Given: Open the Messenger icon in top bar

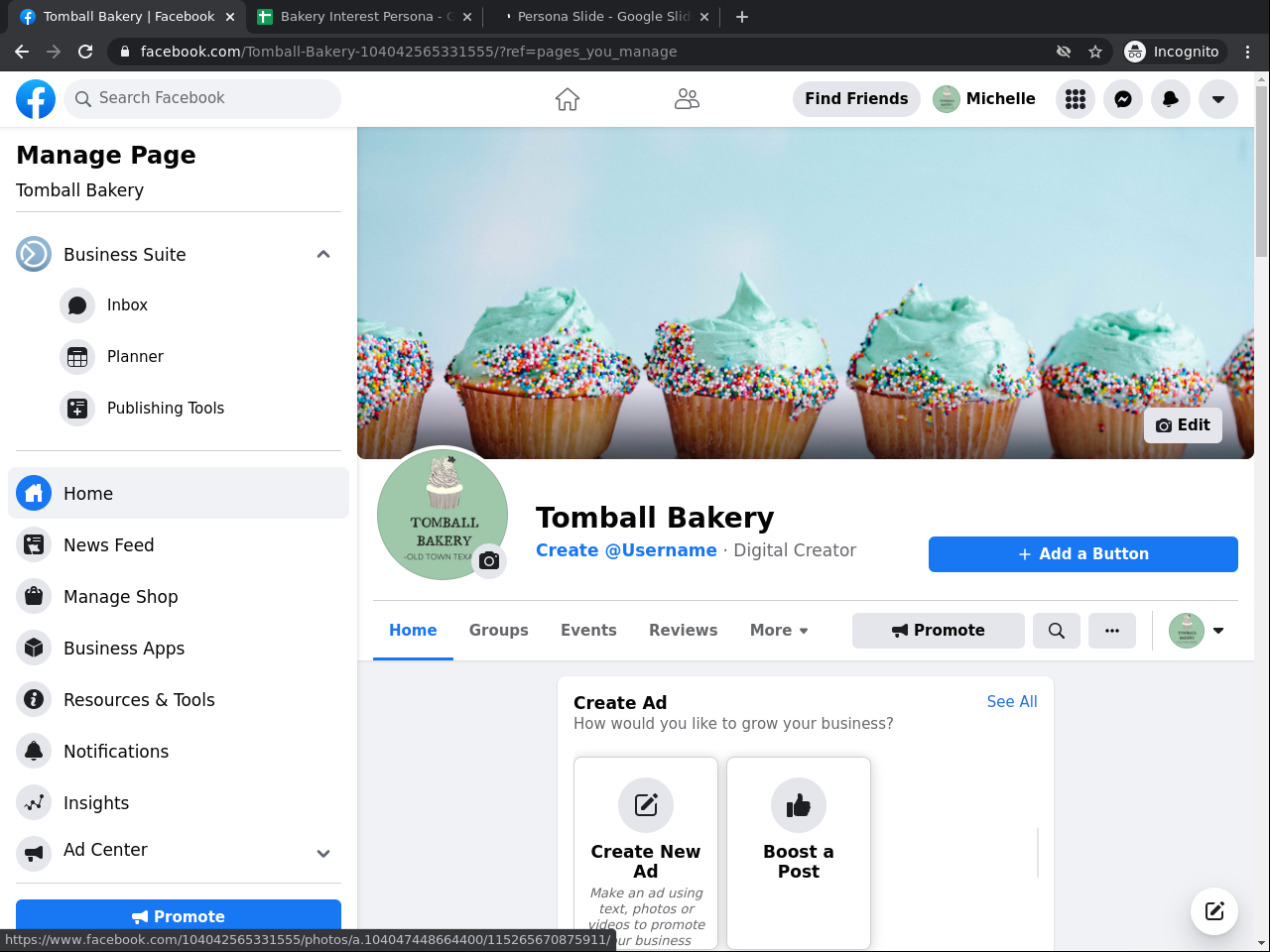Looking at the screenshot, I should [x=1123, y=99].
